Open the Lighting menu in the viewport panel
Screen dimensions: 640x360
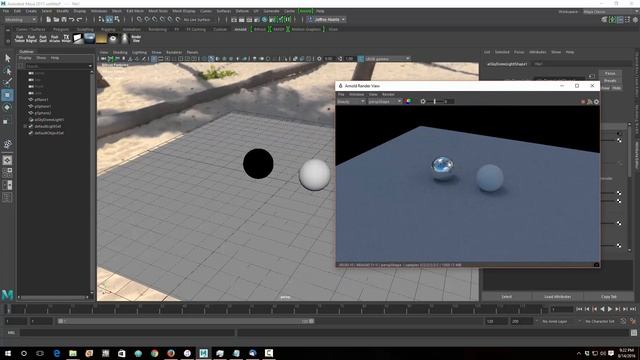point(139,52)
